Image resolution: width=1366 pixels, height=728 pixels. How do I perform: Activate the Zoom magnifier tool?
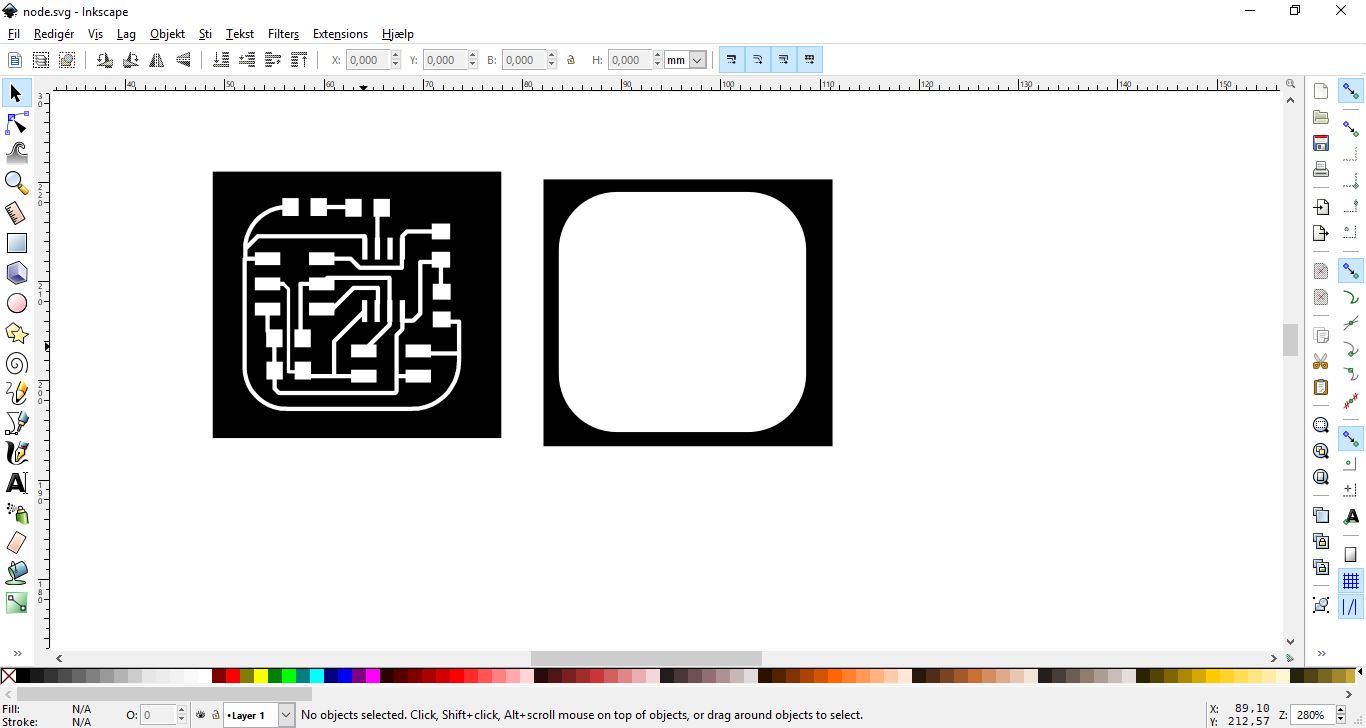pyautogui.click(x=16, y=183)
